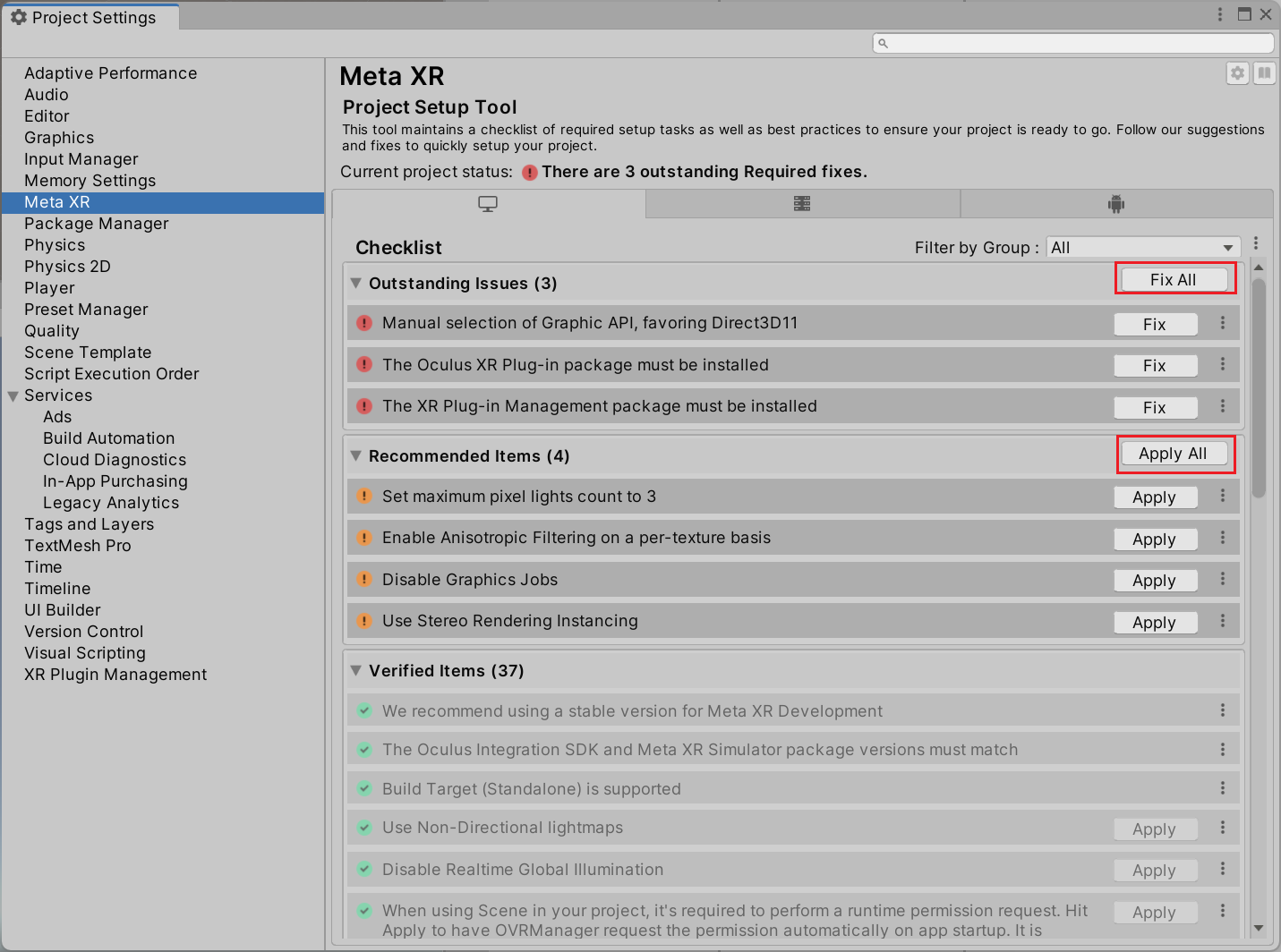
Task: Fix the Oculus XR Plug-in package issue
Action: click(1156, 365)
